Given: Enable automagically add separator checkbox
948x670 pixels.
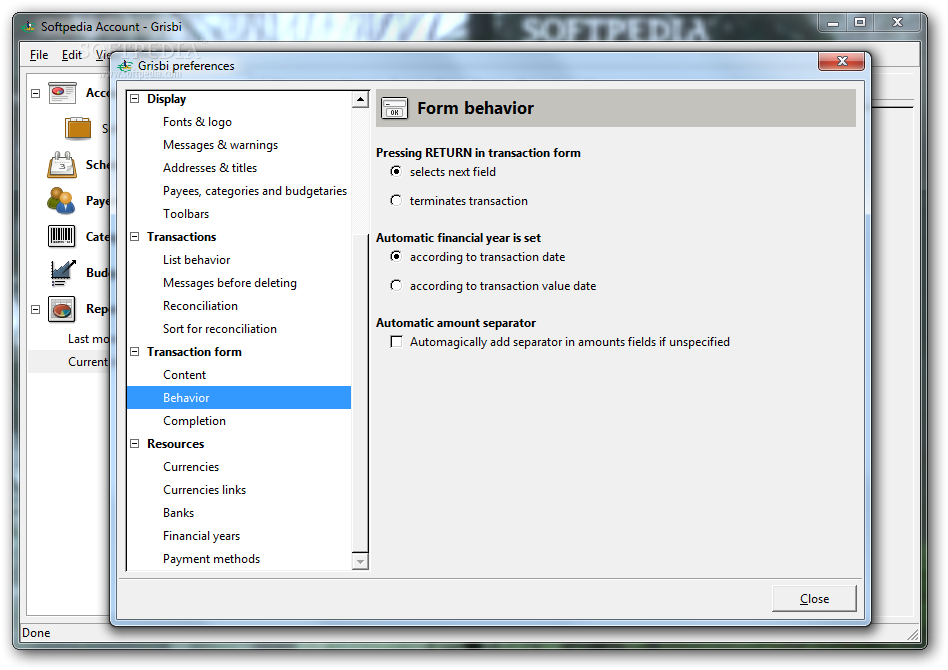Looking at the screenshot, I should (x=396, y=342).
